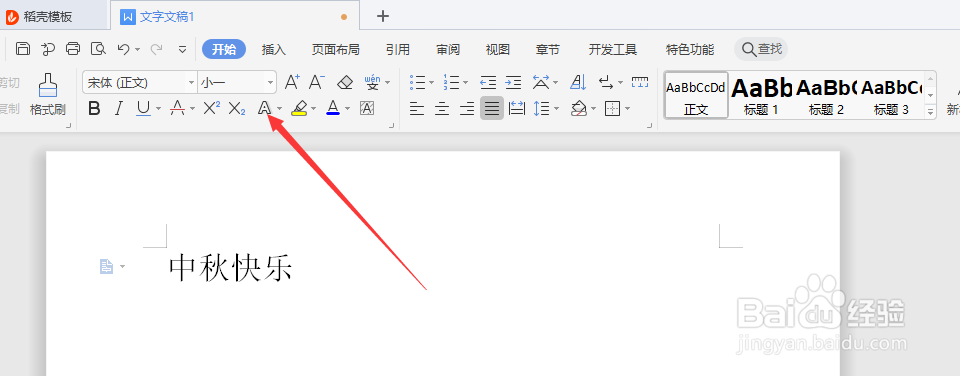Apply the 正文 style
The width and height of the screenshot is (960, 376).
point(696,96)
